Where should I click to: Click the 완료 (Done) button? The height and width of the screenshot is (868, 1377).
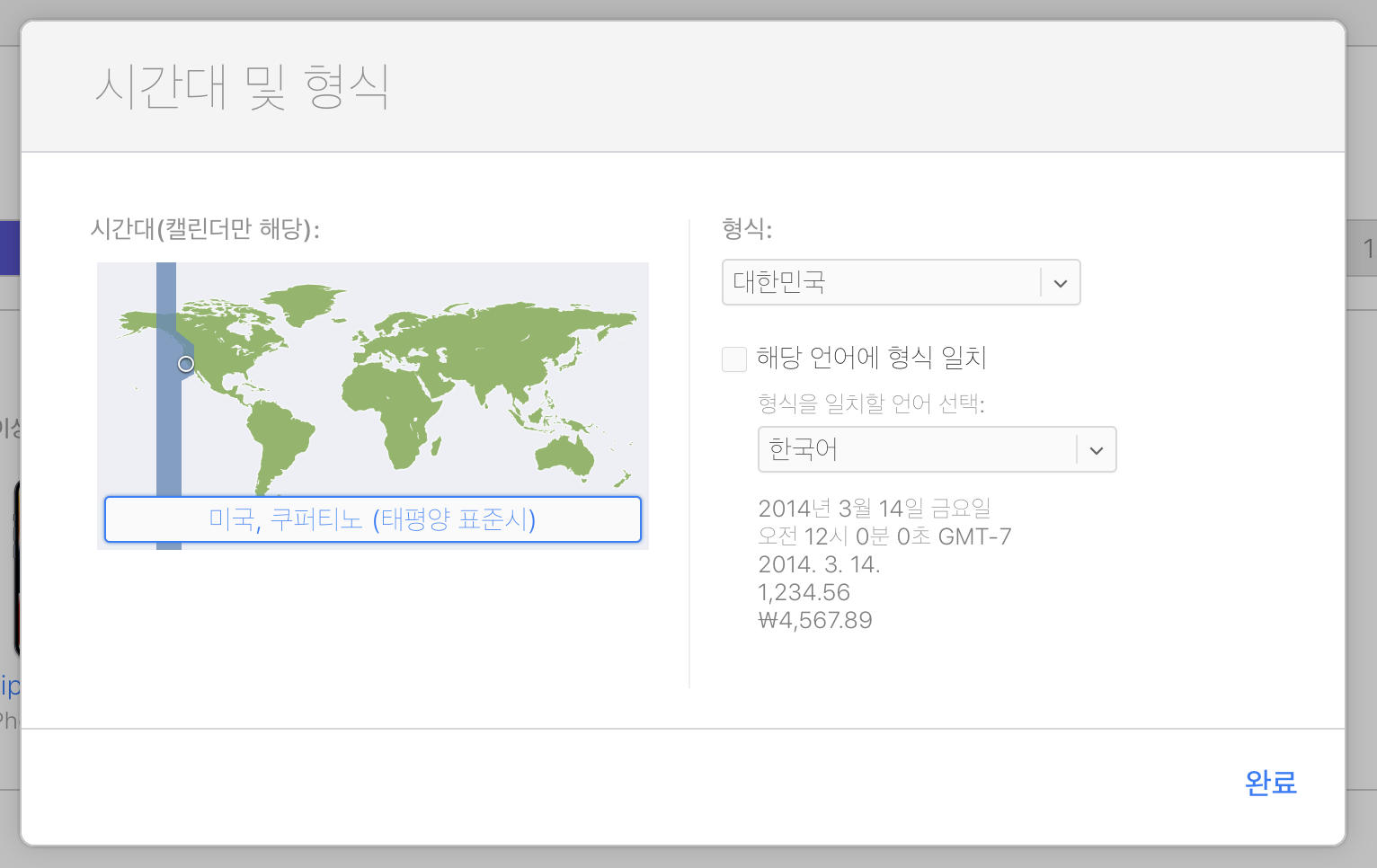[x=1270, y=783]
